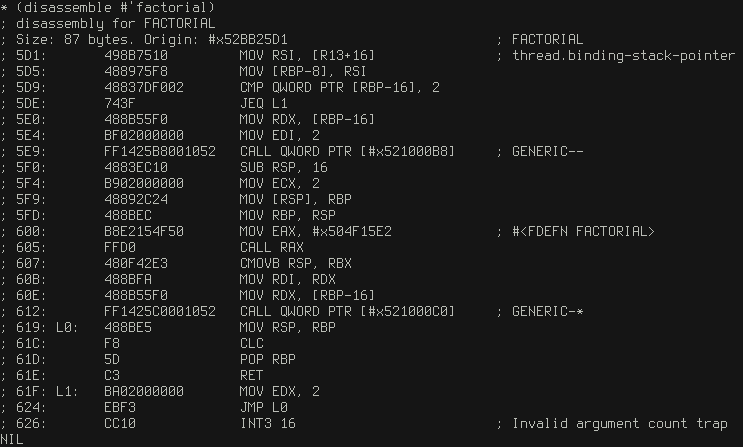Click the thread.binding-stack-pointer comment
The height and width of the screenshot is (447, 743).
pos(624,55)
